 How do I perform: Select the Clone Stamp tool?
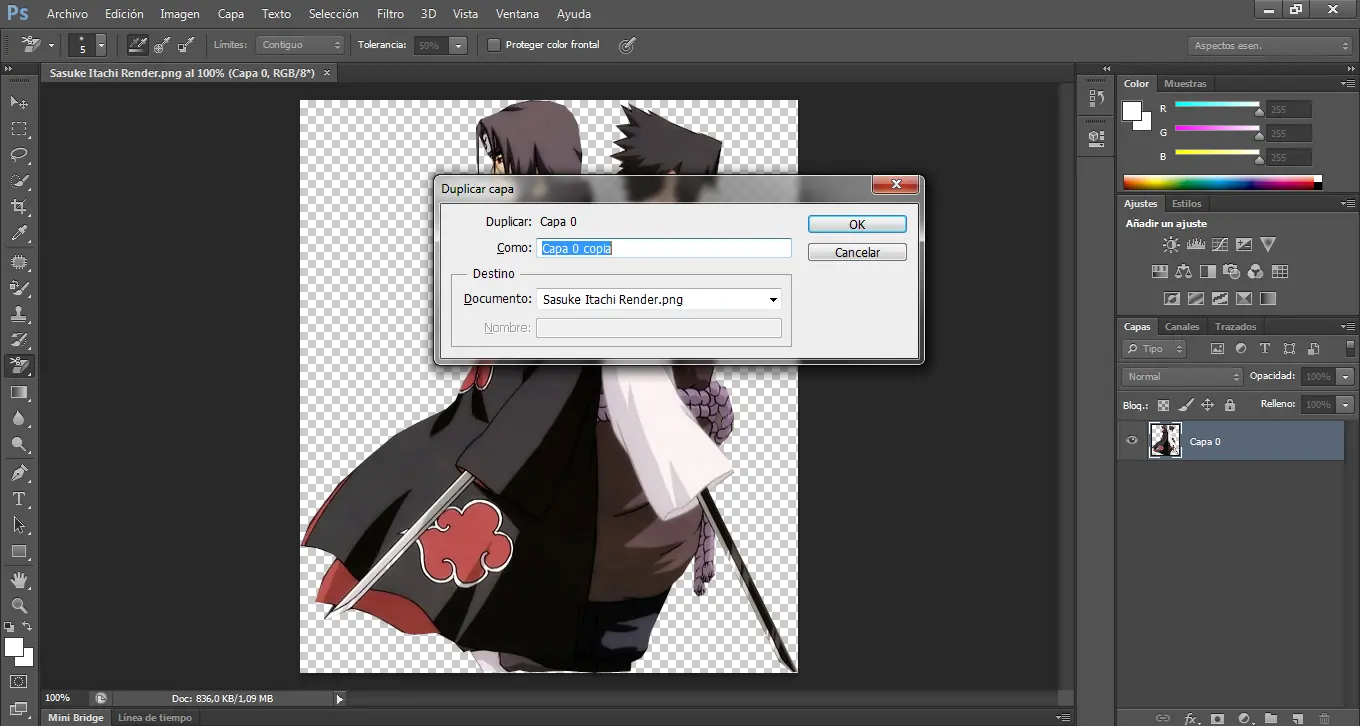19,314
